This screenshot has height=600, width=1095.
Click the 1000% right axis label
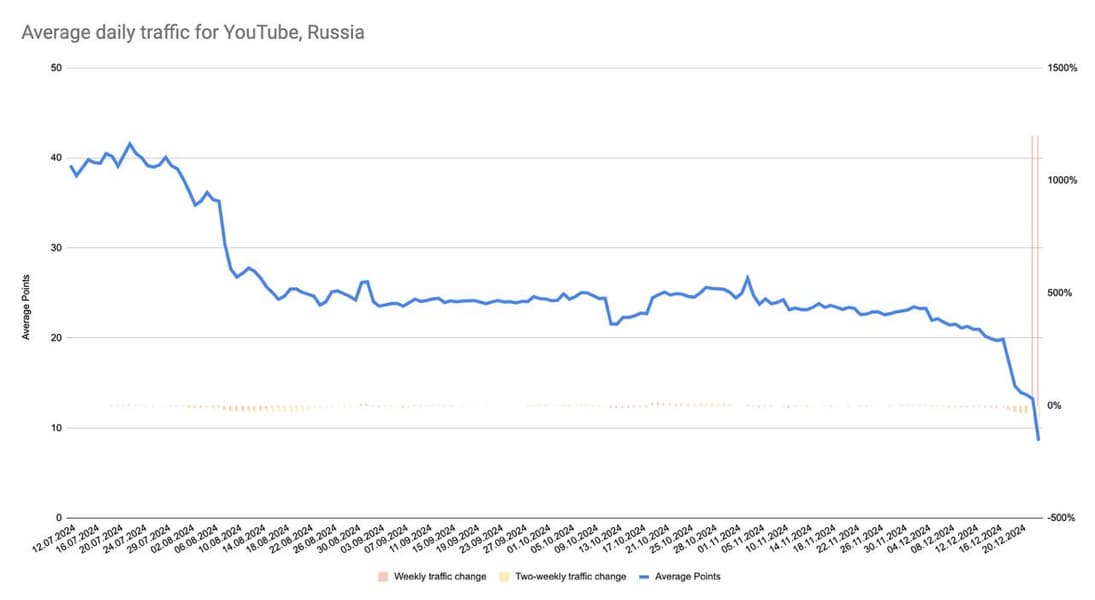click(x=1061, y=181)
